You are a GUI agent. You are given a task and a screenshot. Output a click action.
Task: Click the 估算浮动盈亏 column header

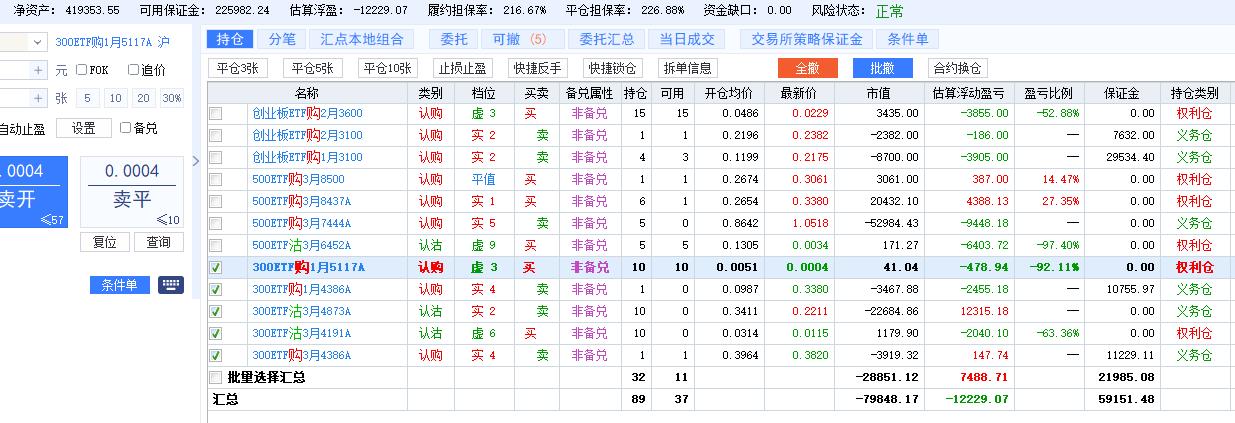pyautogui.click(x=969, y=93)
